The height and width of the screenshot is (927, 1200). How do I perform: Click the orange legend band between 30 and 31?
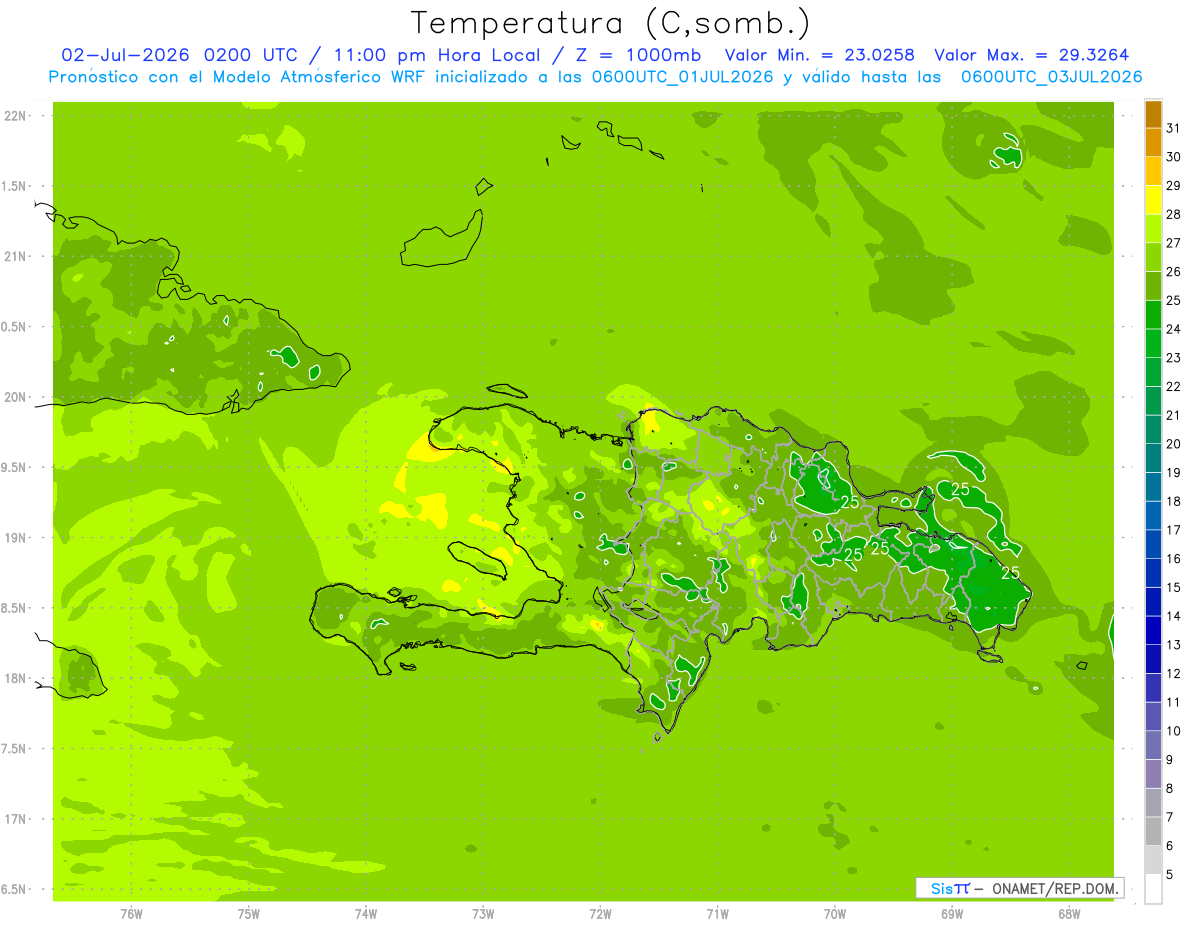pos(1153,143)
